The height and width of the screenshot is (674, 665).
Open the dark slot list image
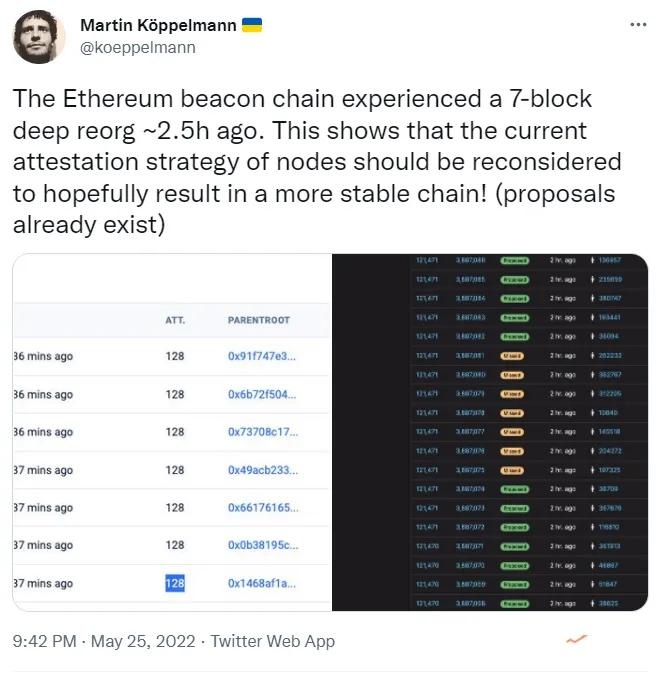click(490, 432)
